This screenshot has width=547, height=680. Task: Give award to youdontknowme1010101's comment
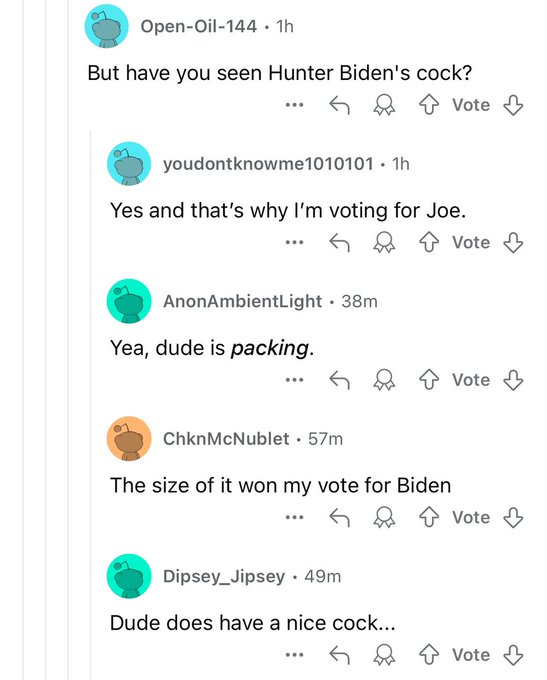click(384, 242)
